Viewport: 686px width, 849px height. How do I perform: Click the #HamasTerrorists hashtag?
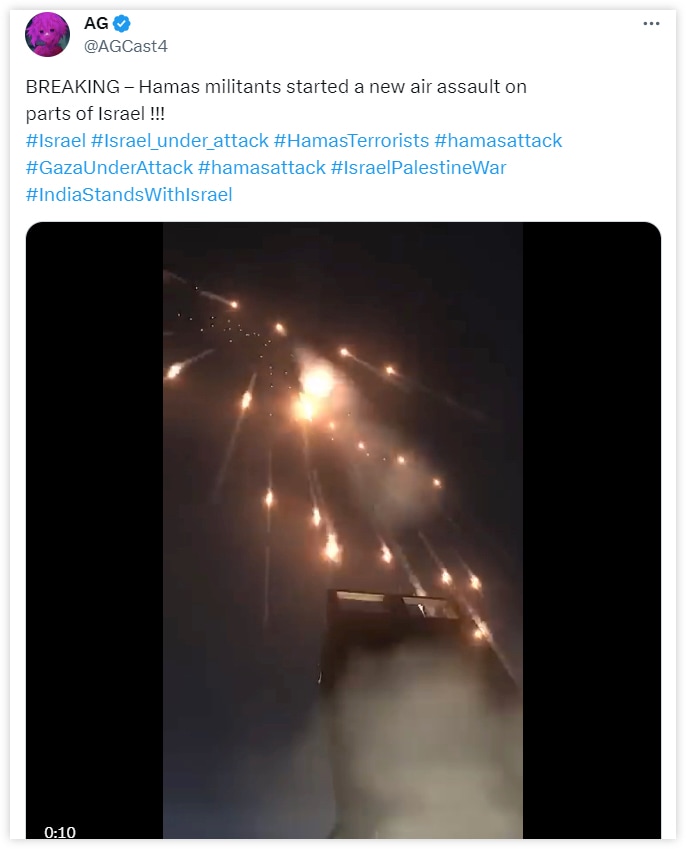351,141
